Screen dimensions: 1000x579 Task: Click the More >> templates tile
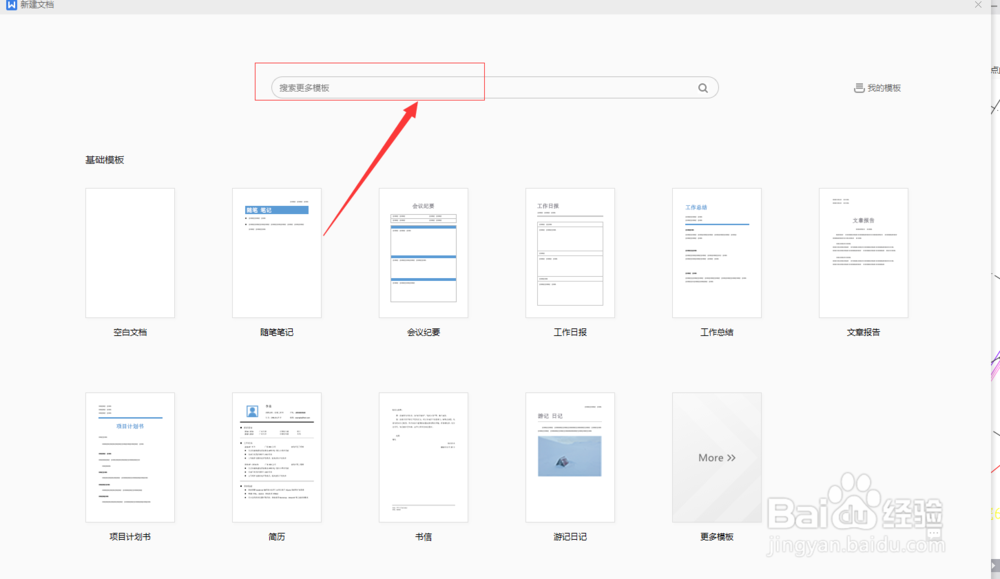(717, 458)
